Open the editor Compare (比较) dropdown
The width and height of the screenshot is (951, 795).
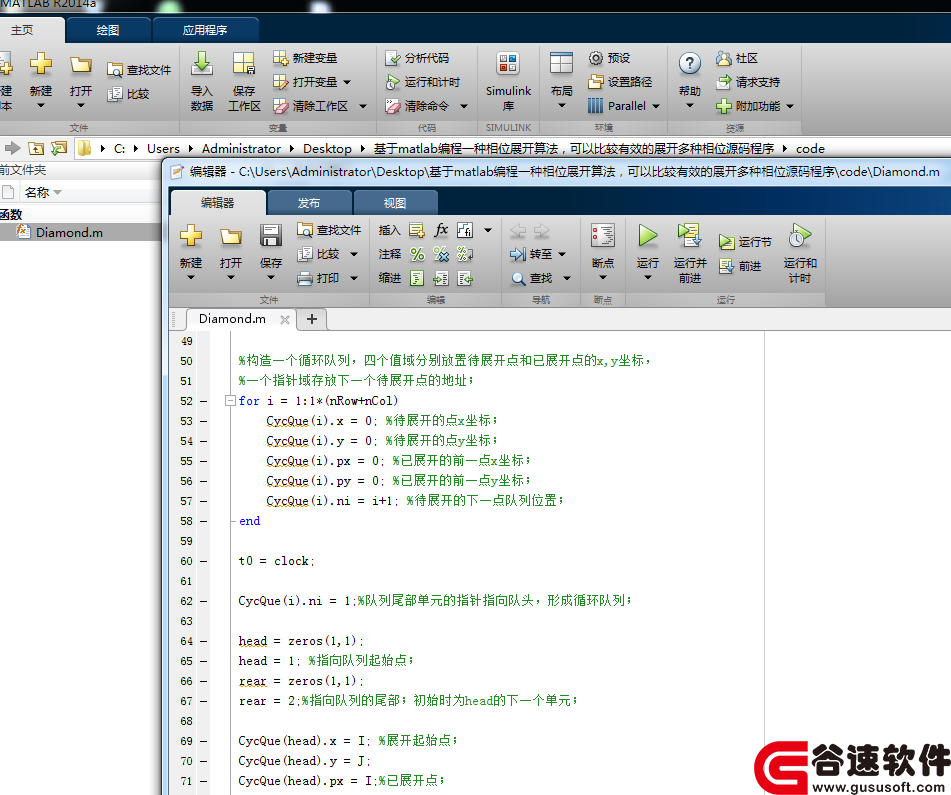[354, 254]
